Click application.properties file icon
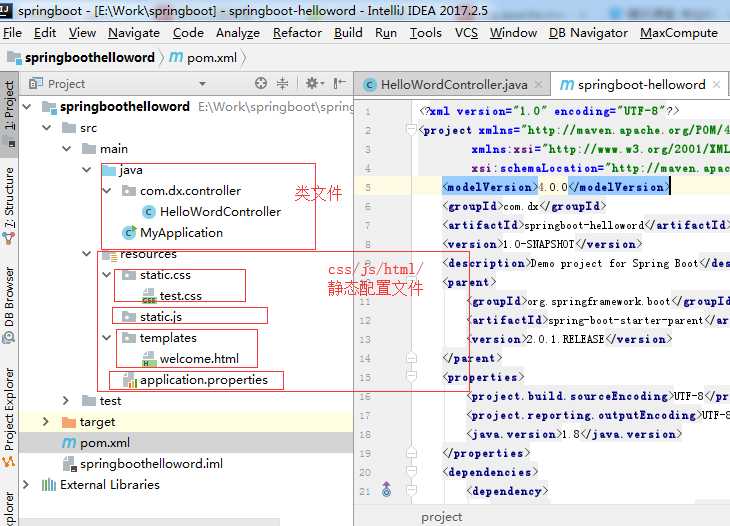730x526 pixels. 129,380
